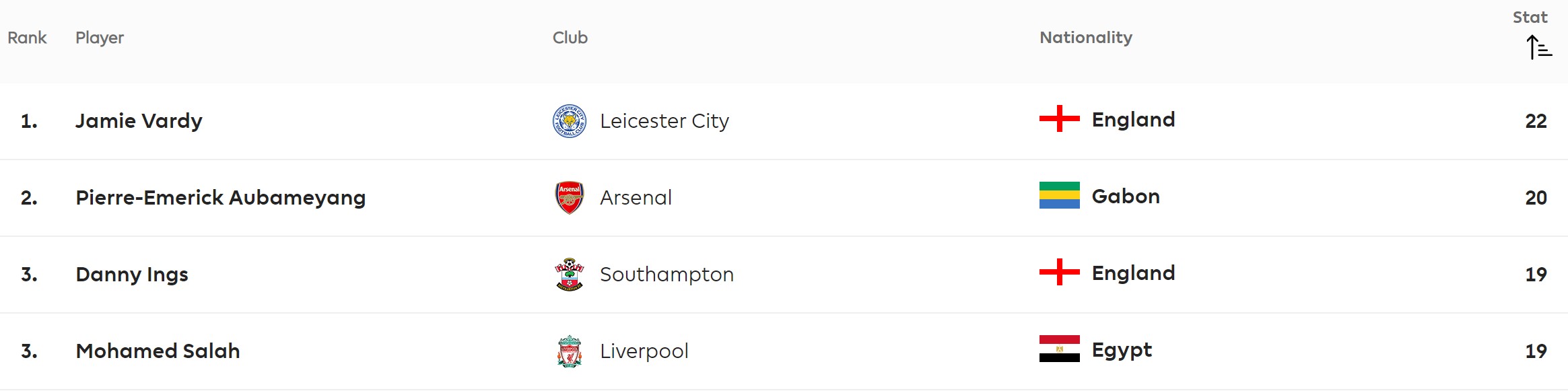Open Pierre-Emerick Aubameyang's player page
1568x391 pixels.
pyautogui.click(x=221, y=198)
